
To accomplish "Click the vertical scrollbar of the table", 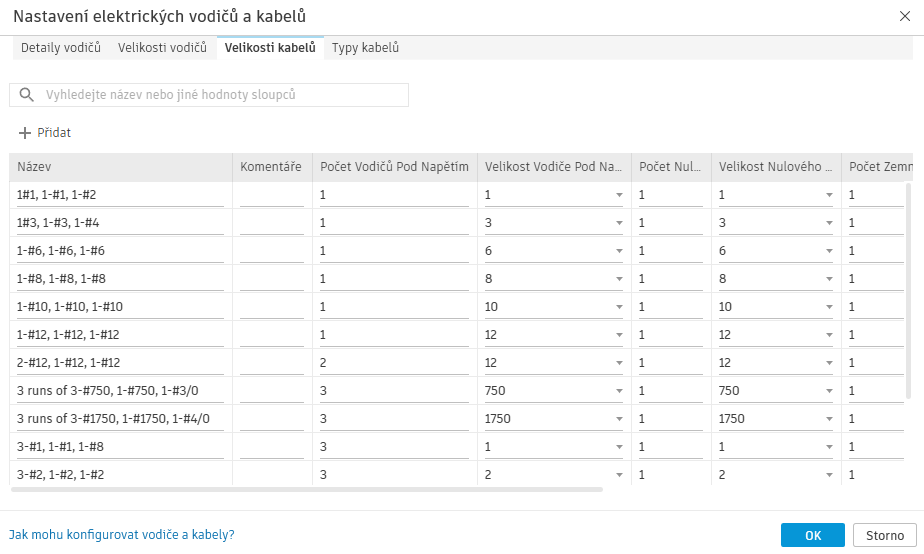I will click(908, 290).
